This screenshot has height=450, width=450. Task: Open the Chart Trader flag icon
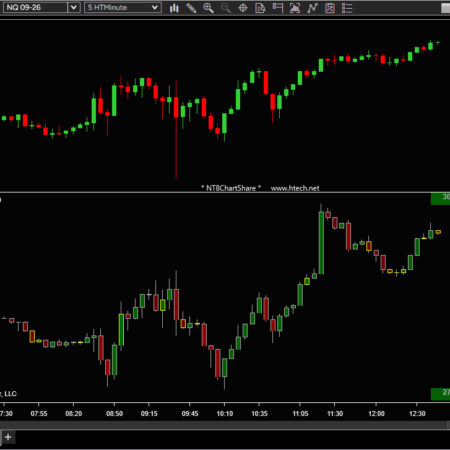278,8
